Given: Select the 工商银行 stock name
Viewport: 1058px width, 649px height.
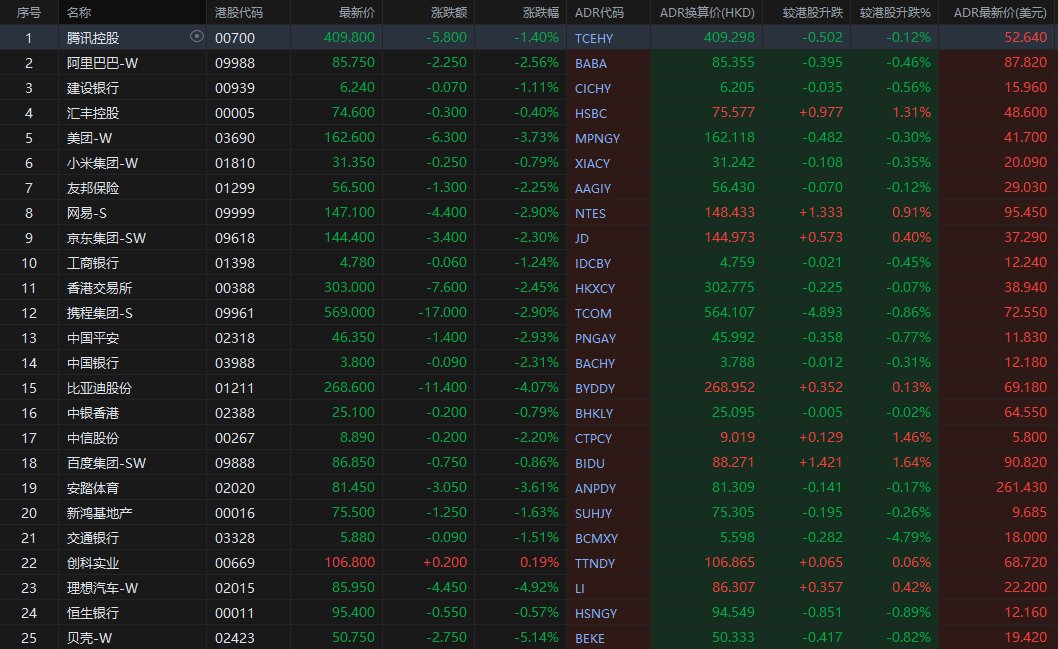Looking at the screenshot, I should 92,262.
